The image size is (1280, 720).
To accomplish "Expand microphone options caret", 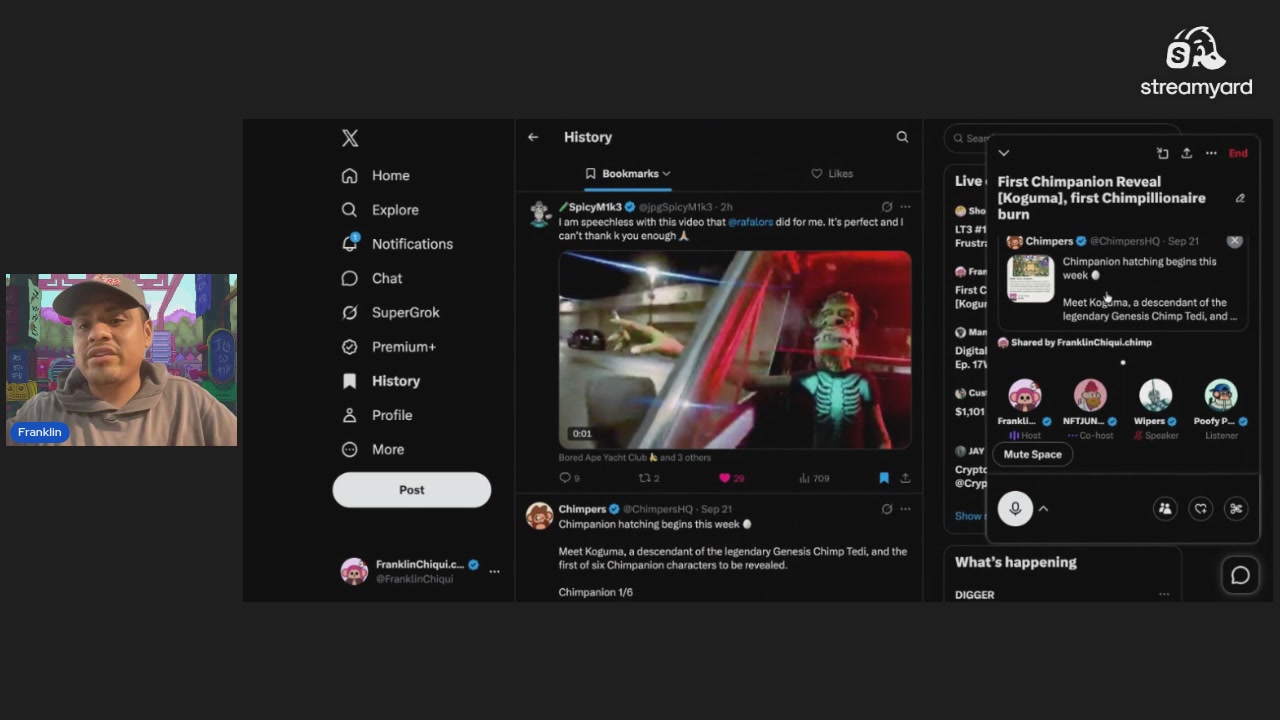I will click(1043, 509).
